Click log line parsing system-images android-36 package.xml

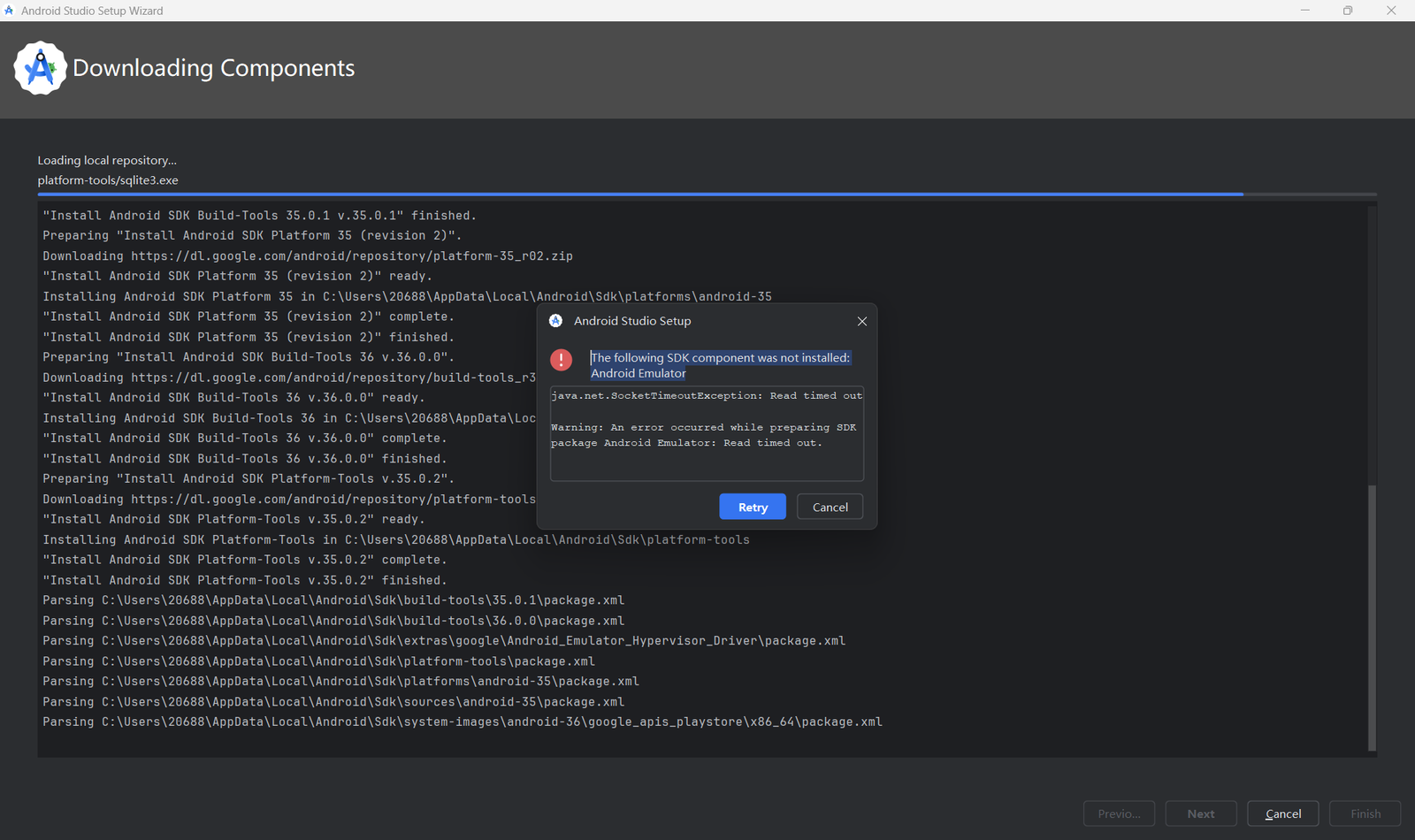pyautogui.click(x=463, y=722)
